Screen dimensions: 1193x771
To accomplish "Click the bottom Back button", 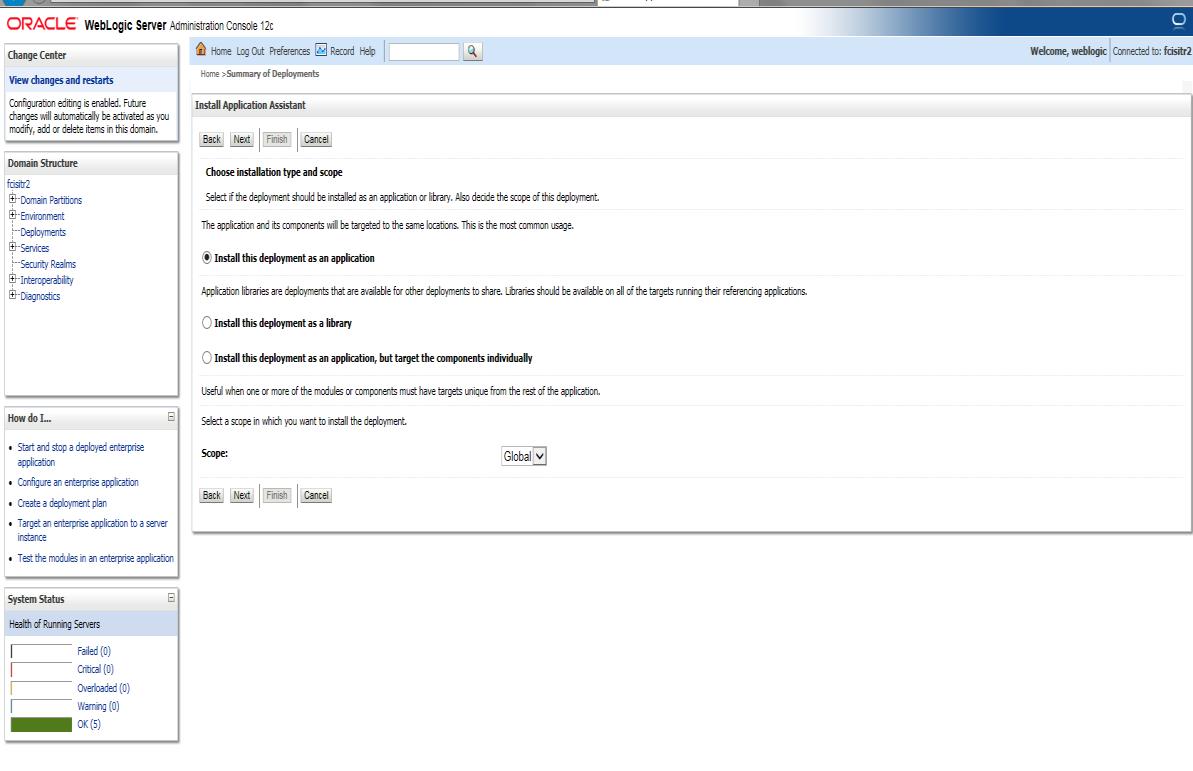I will coord(212,495).
